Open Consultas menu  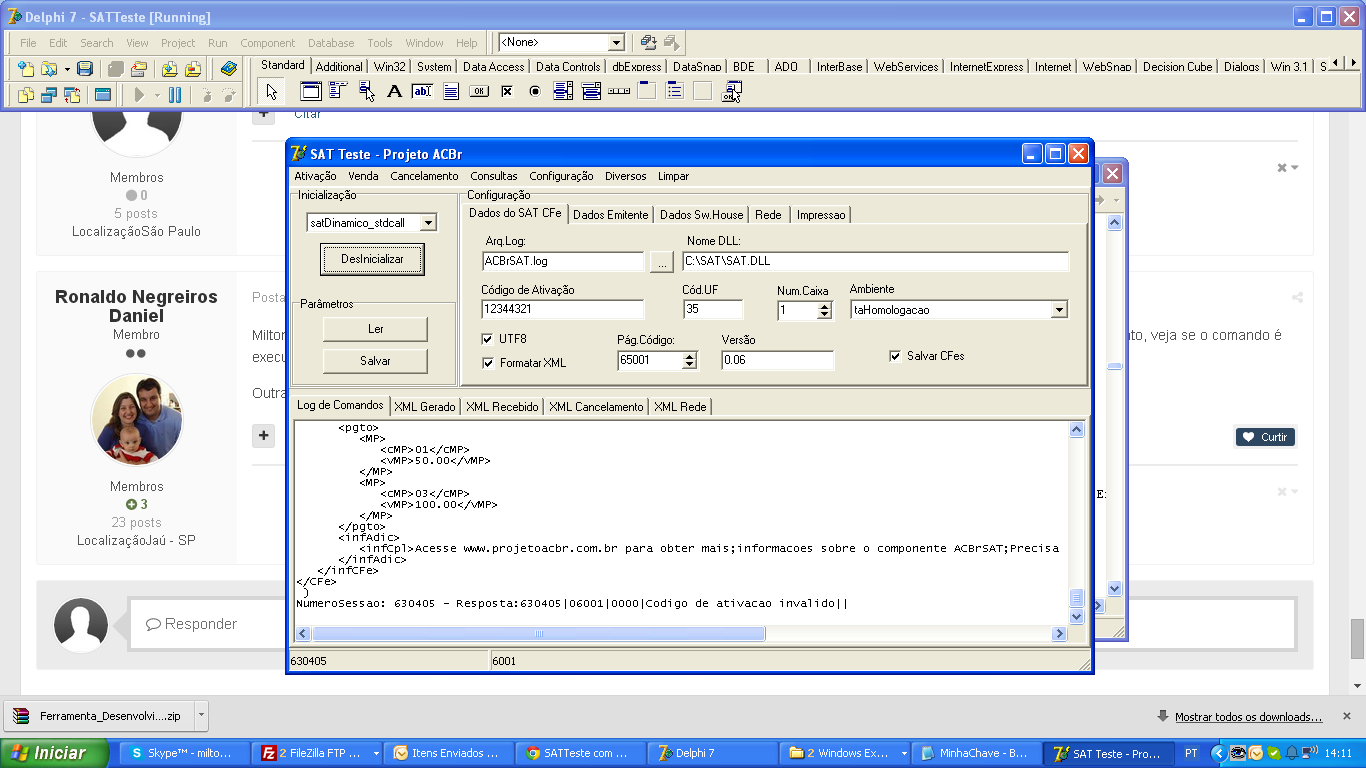494,176
